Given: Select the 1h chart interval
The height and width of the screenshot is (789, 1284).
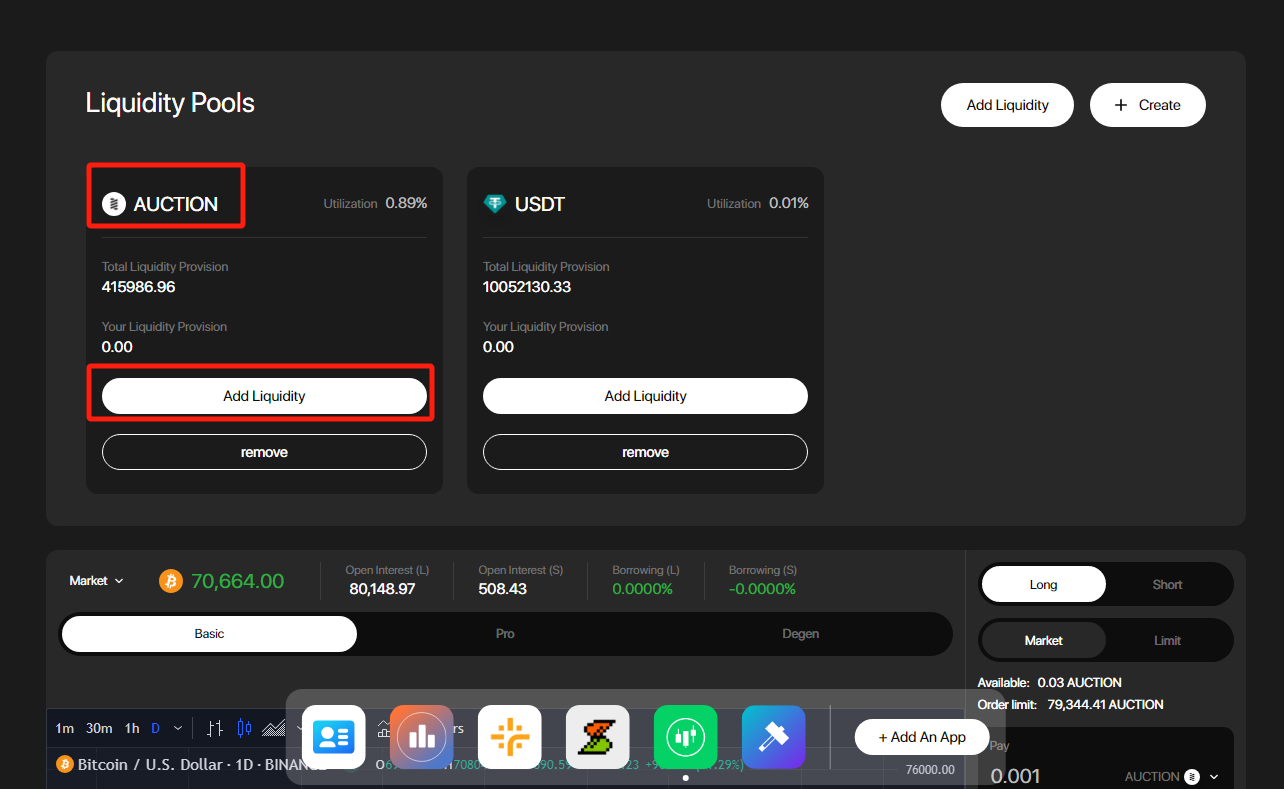Looking at the screenshot, I should click(x=132, y=728).
